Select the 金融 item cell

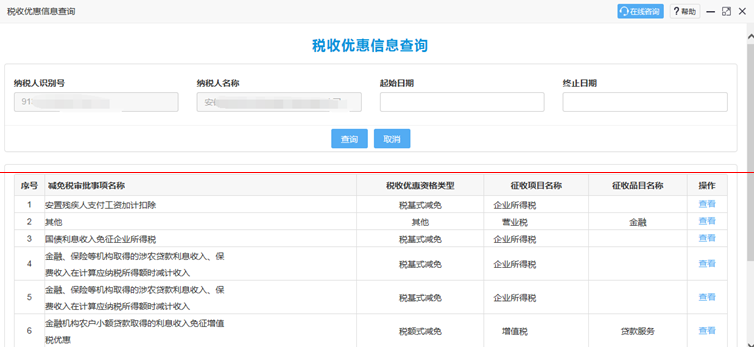pos(638,222)
